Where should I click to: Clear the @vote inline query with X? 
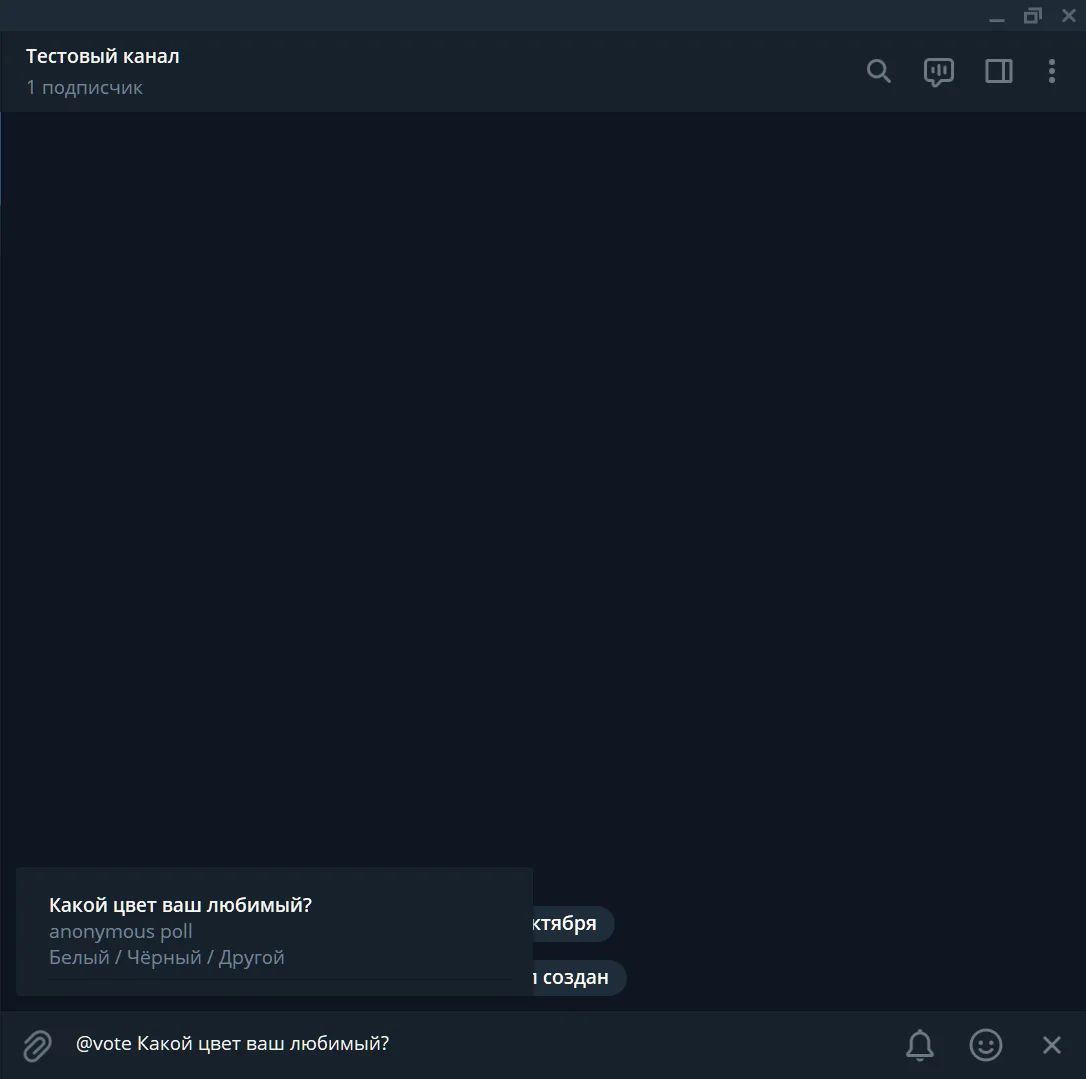tap(1051, 1044)
